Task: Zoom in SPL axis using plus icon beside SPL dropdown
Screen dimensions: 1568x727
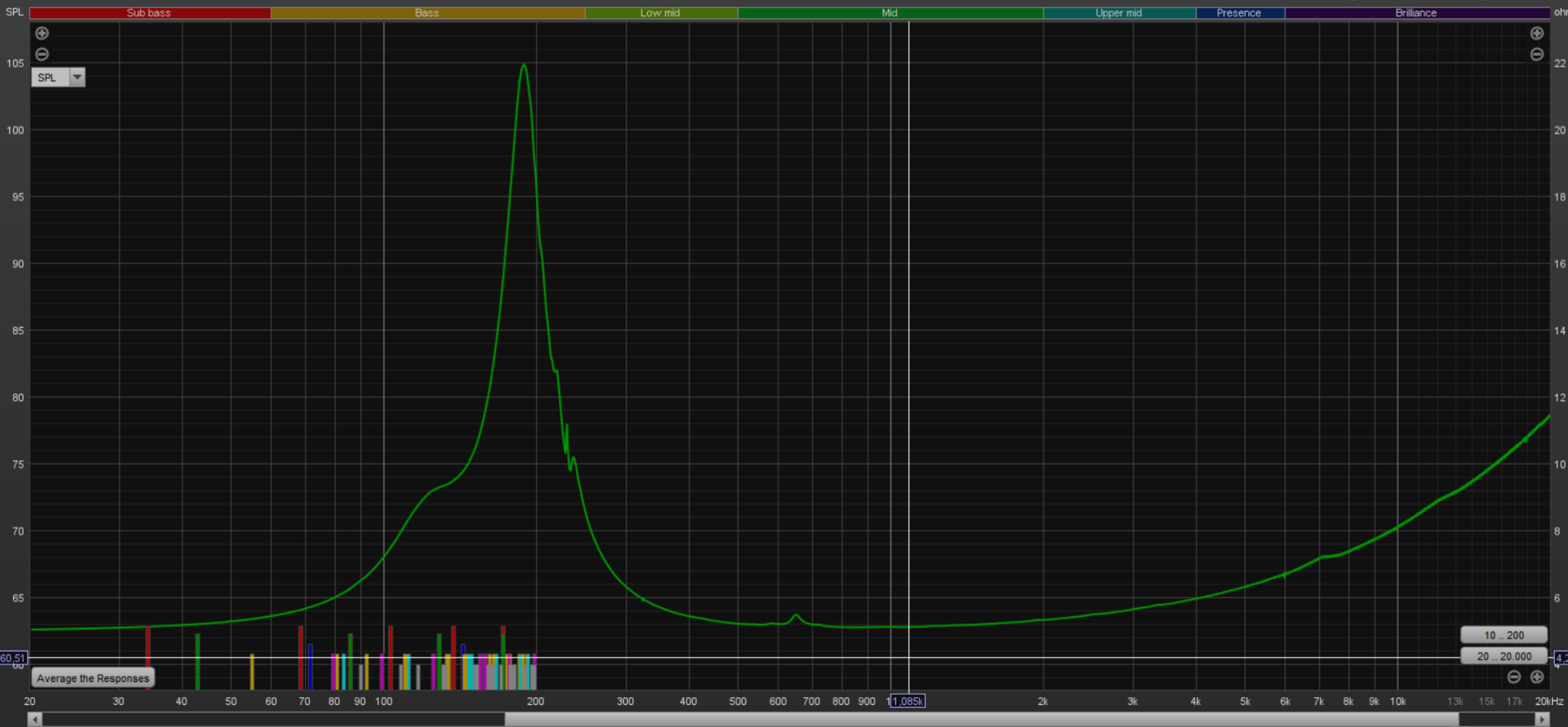Action: tap(42, 33)
